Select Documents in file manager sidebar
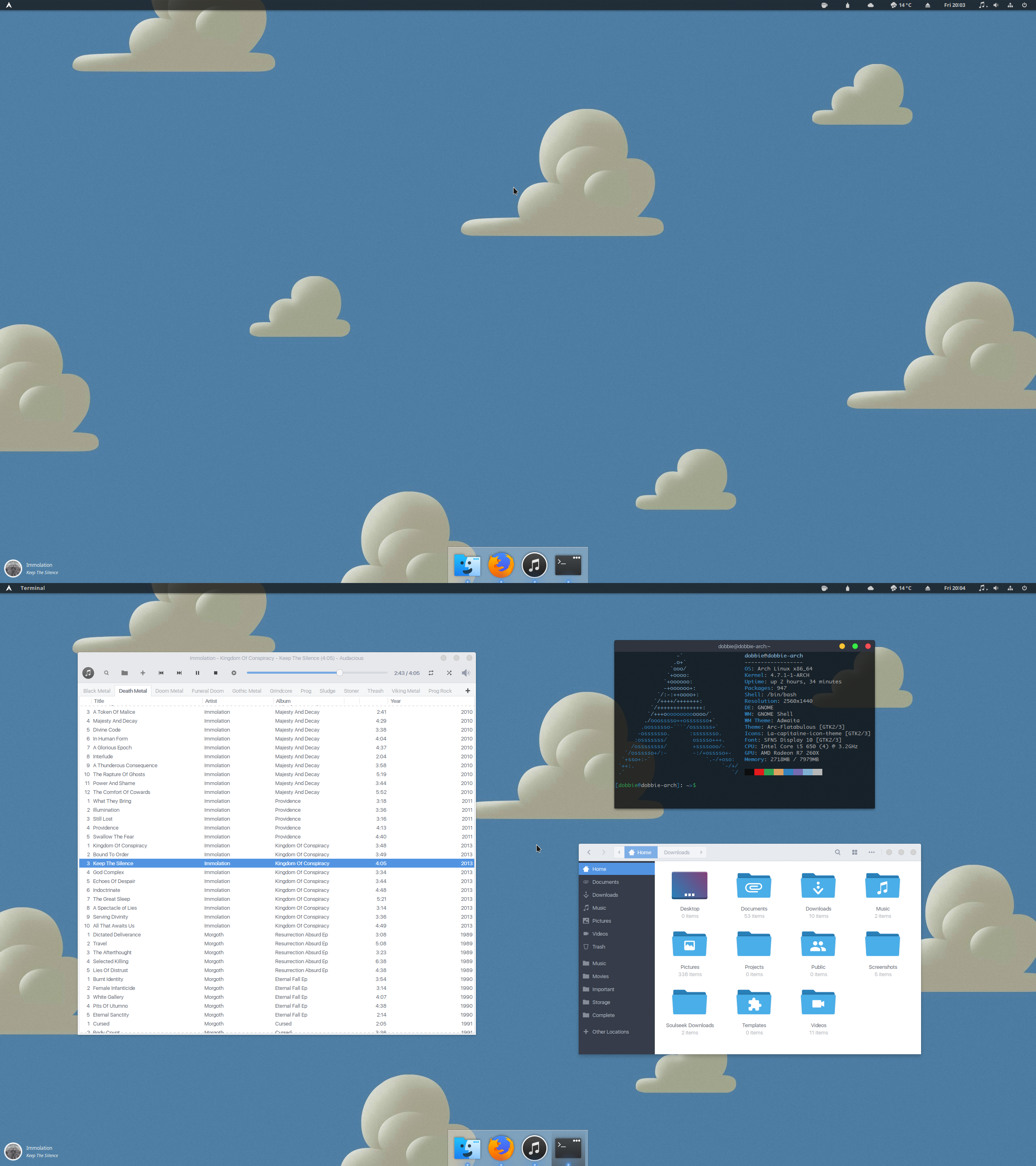Viewport: 1036px width, 1166px height. [x=616, y=882]
